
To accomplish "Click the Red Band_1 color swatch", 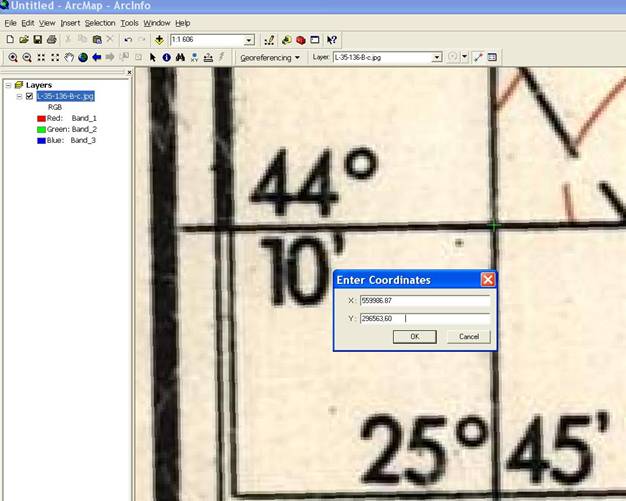I will click(40, 118).
